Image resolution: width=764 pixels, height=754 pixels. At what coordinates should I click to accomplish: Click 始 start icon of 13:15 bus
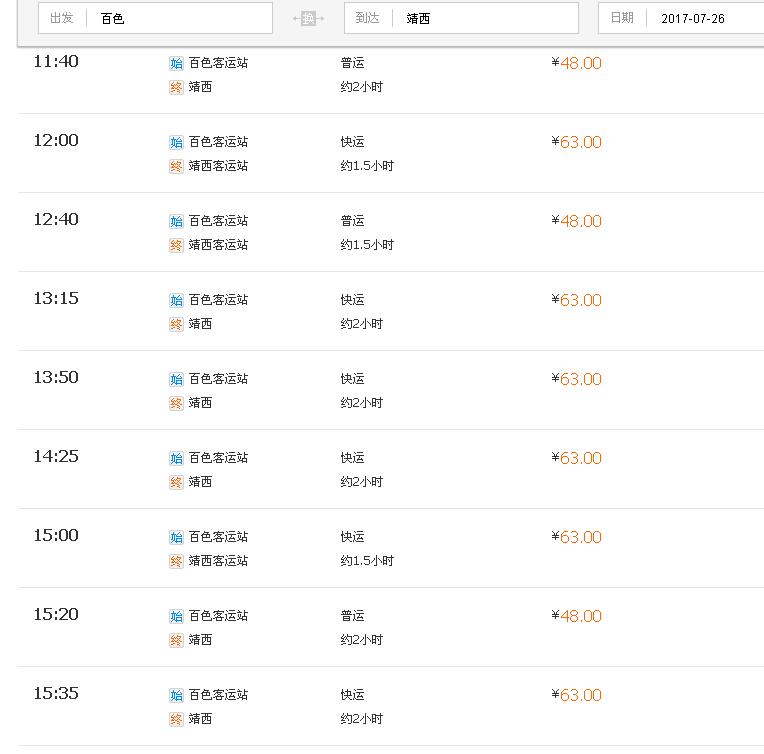pyautogui.click(x=176, y=300)
